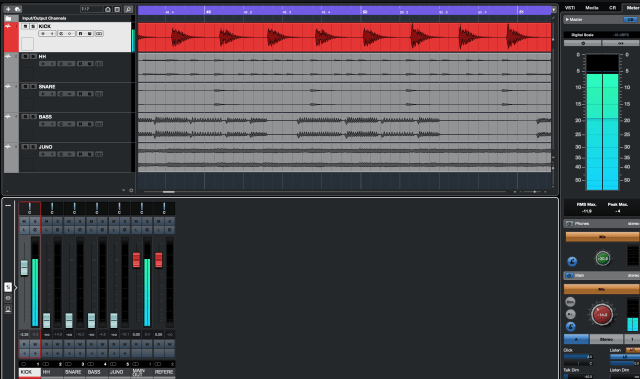Image resolution: width=640 pixels, height=379 pixels.
Task: Click the MAIN OUT red fader handle
Action: pos(136,260)
